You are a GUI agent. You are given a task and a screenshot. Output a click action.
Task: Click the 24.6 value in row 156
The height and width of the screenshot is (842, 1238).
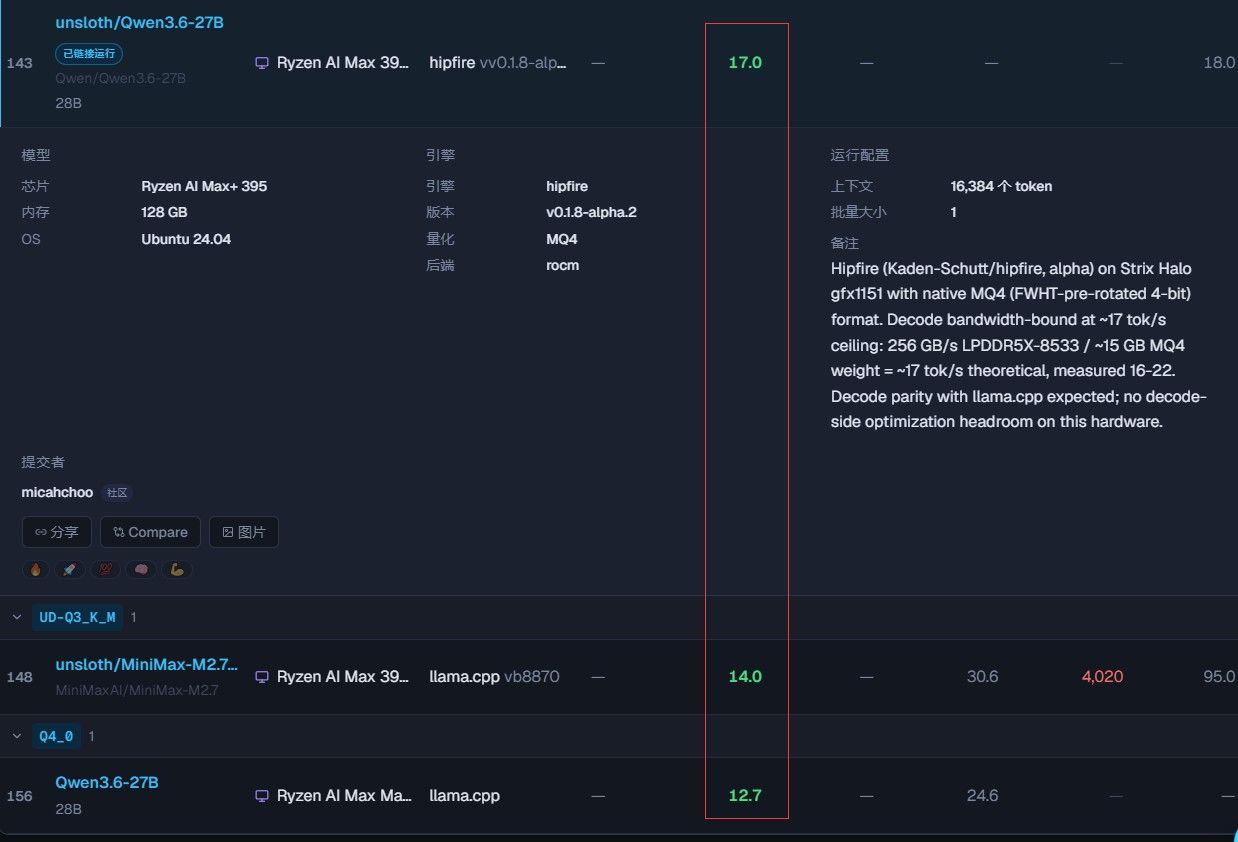982,796
